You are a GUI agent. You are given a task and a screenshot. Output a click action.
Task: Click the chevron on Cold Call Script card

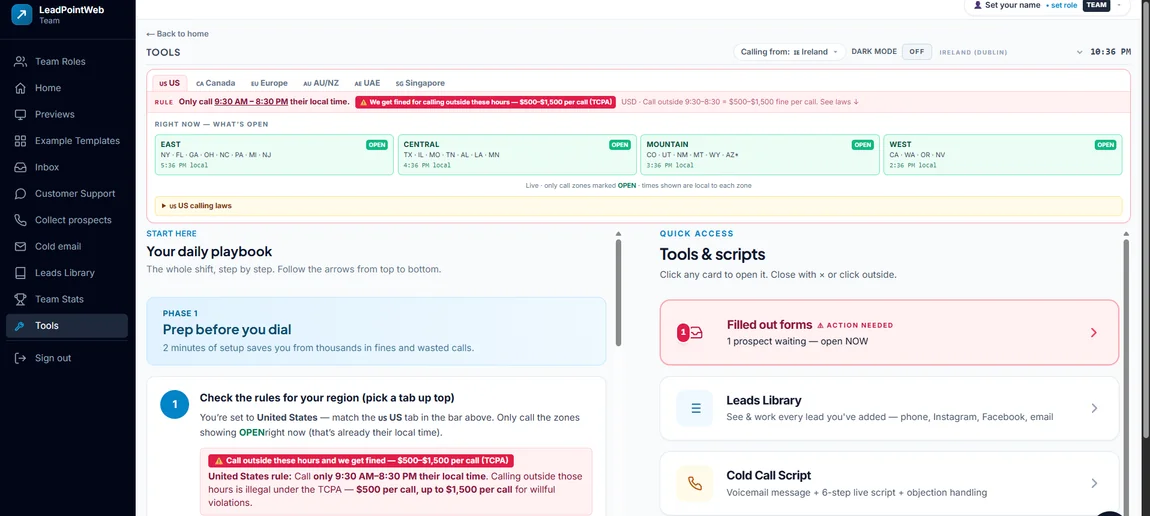point(1094,483)
